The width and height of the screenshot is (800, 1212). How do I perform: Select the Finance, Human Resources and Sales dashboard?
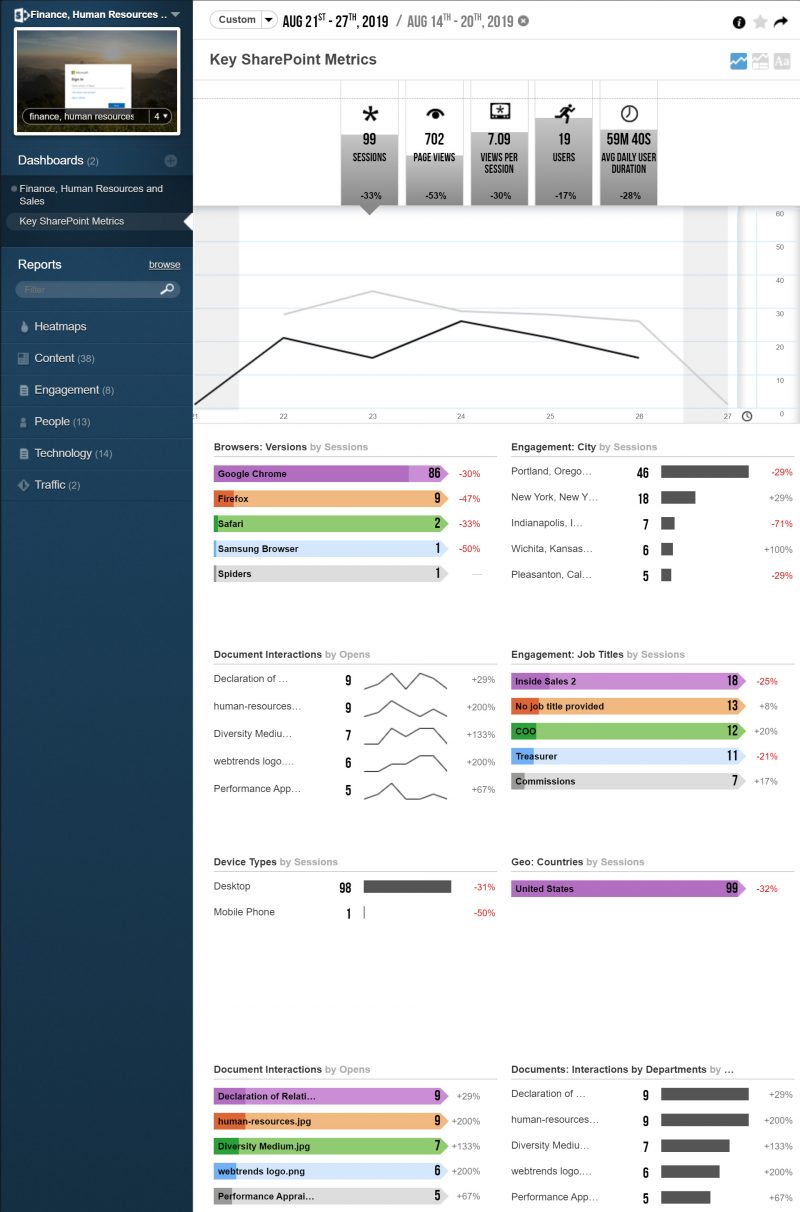click(90, 194)
